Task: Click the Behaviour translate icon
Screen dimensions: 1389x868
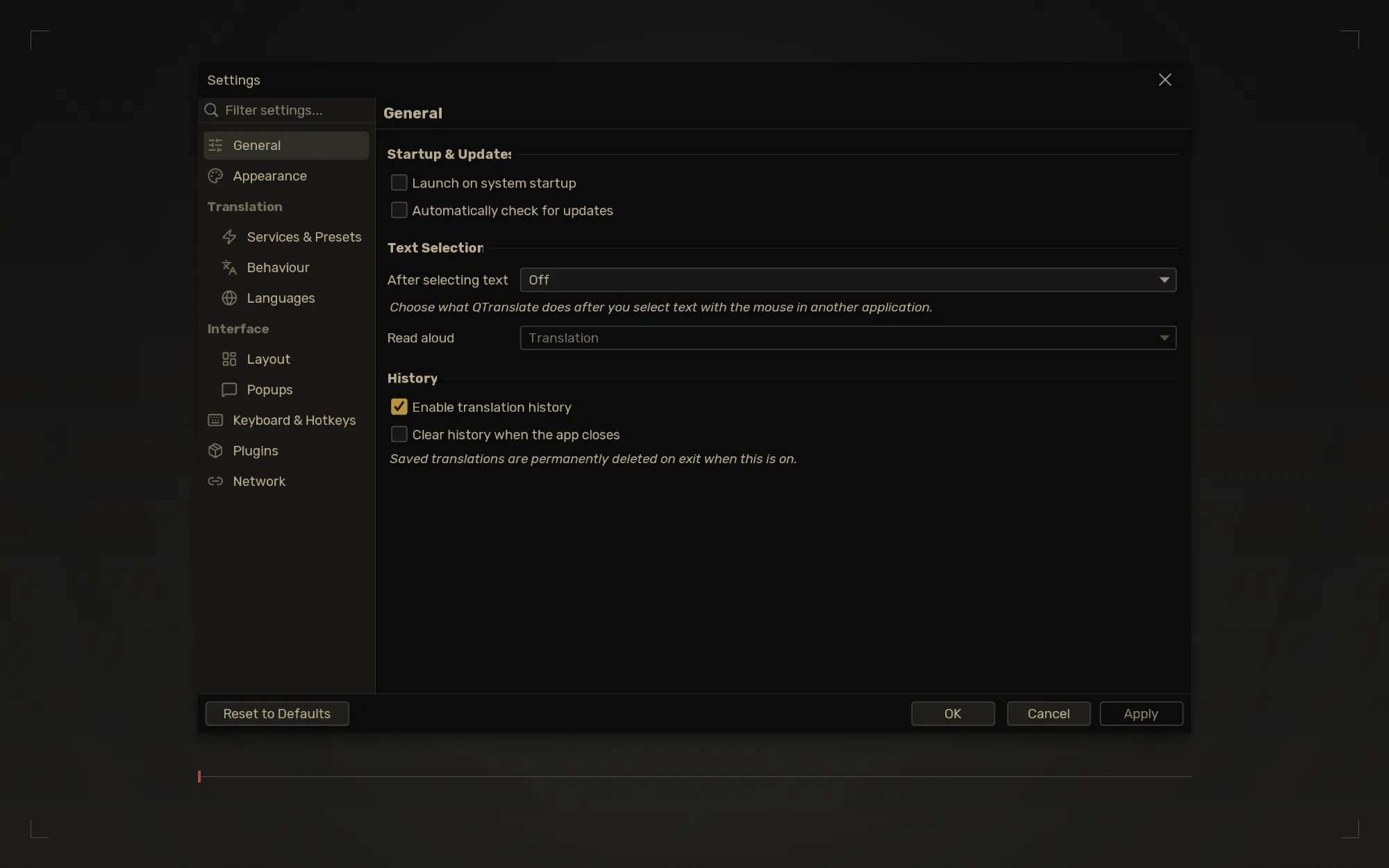Action: pyautogui.click(x=229, y=267)
